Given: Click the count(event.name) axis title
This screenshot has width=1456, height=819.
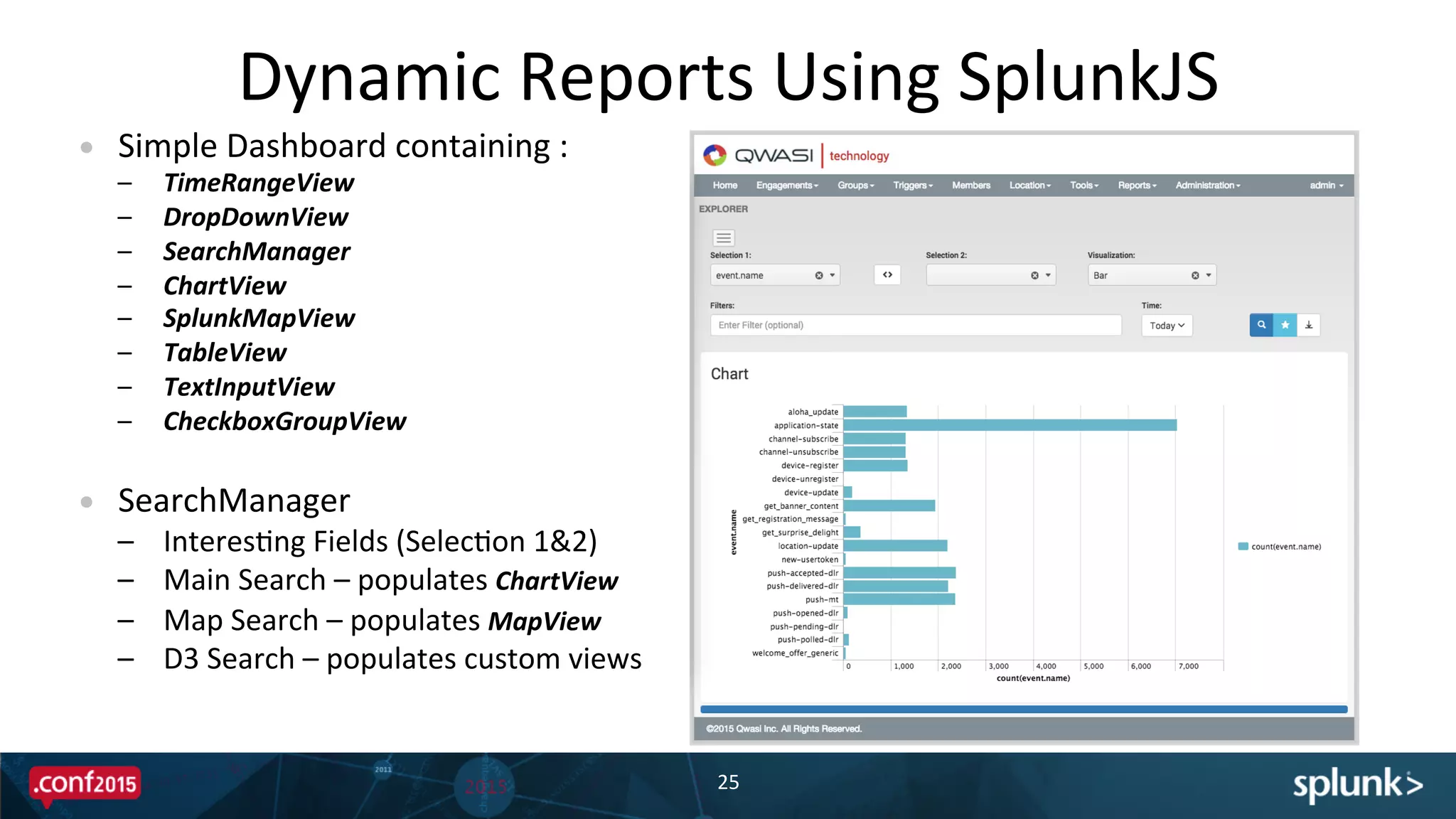Looking at the screenshot, I should (x=1033, y=678).
